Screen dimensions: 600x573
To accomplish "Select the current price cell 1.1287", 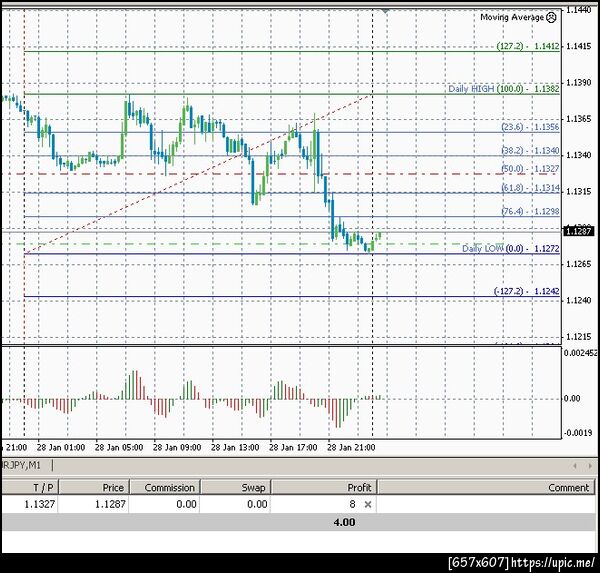I will (110, 504).
